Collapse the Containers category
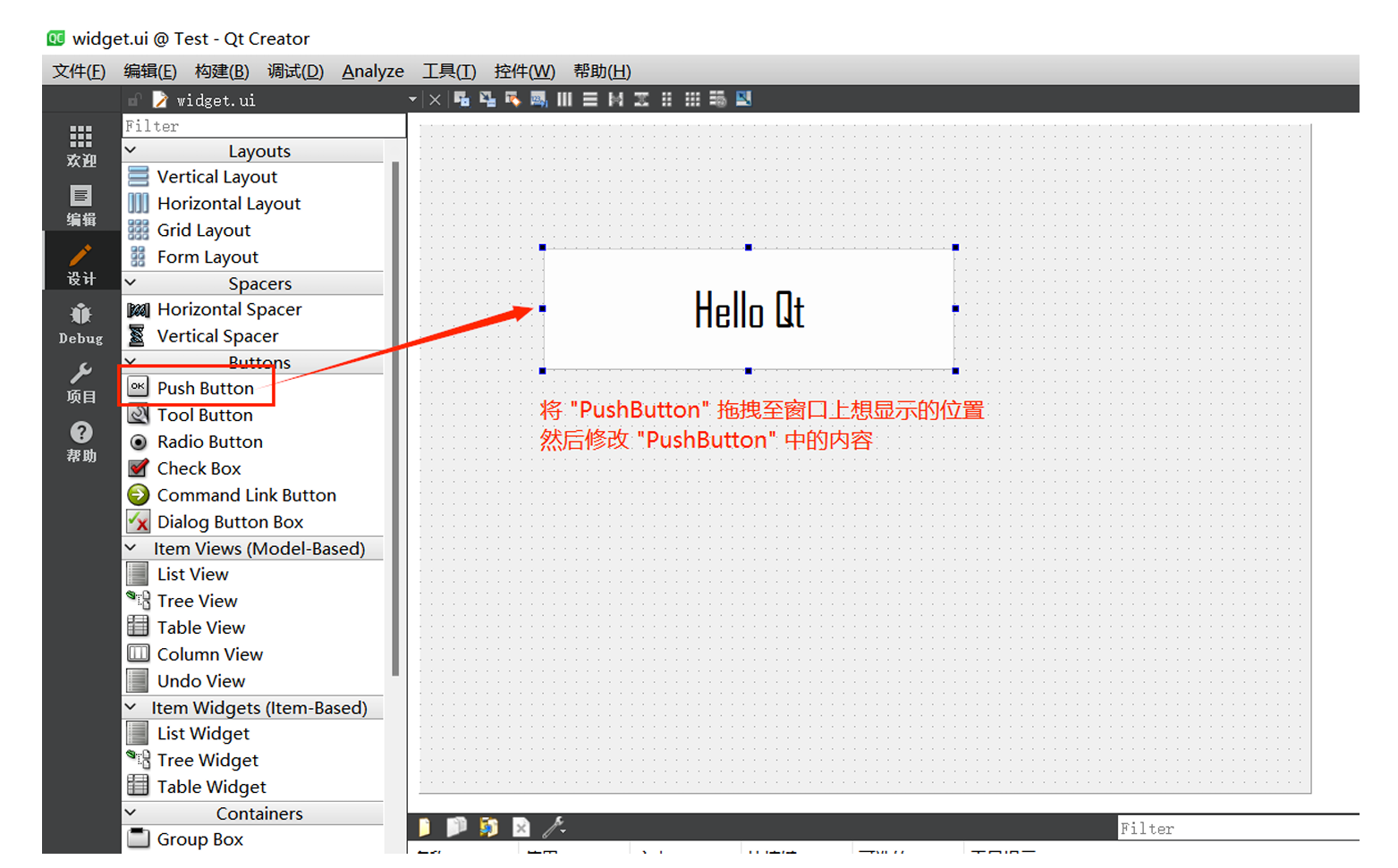 pos(131,813)
